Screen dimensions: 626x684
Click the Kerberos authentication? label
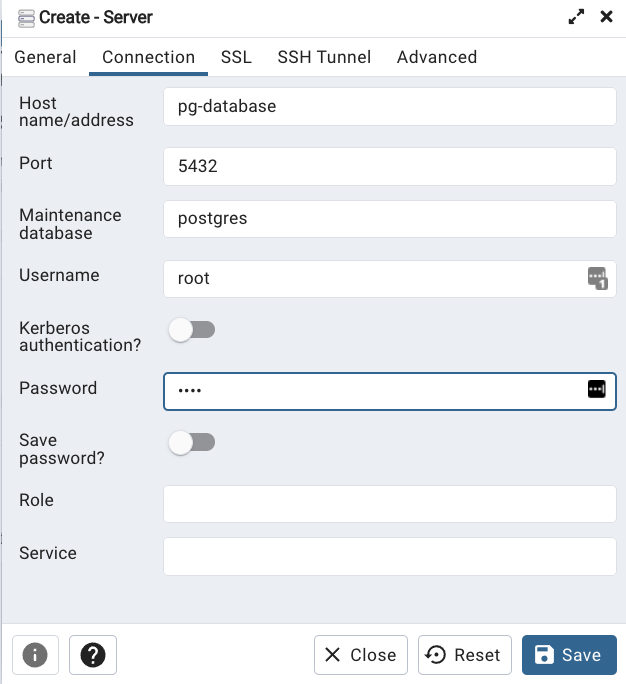[x=80, y=336]
